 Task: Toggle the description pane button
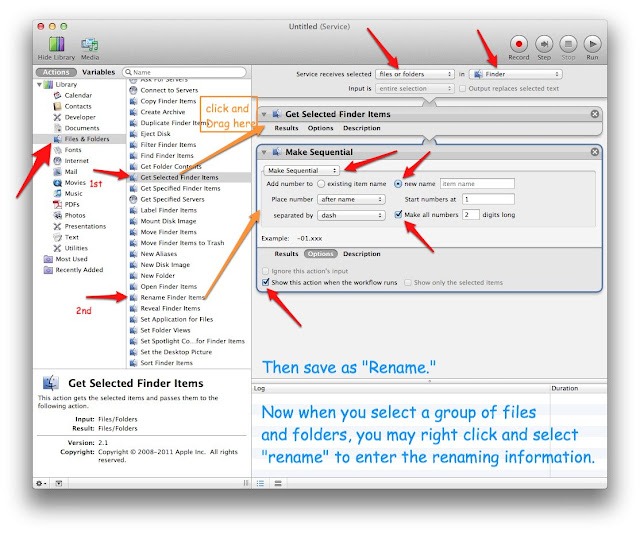pyautogui.click(x=59, y=483)
